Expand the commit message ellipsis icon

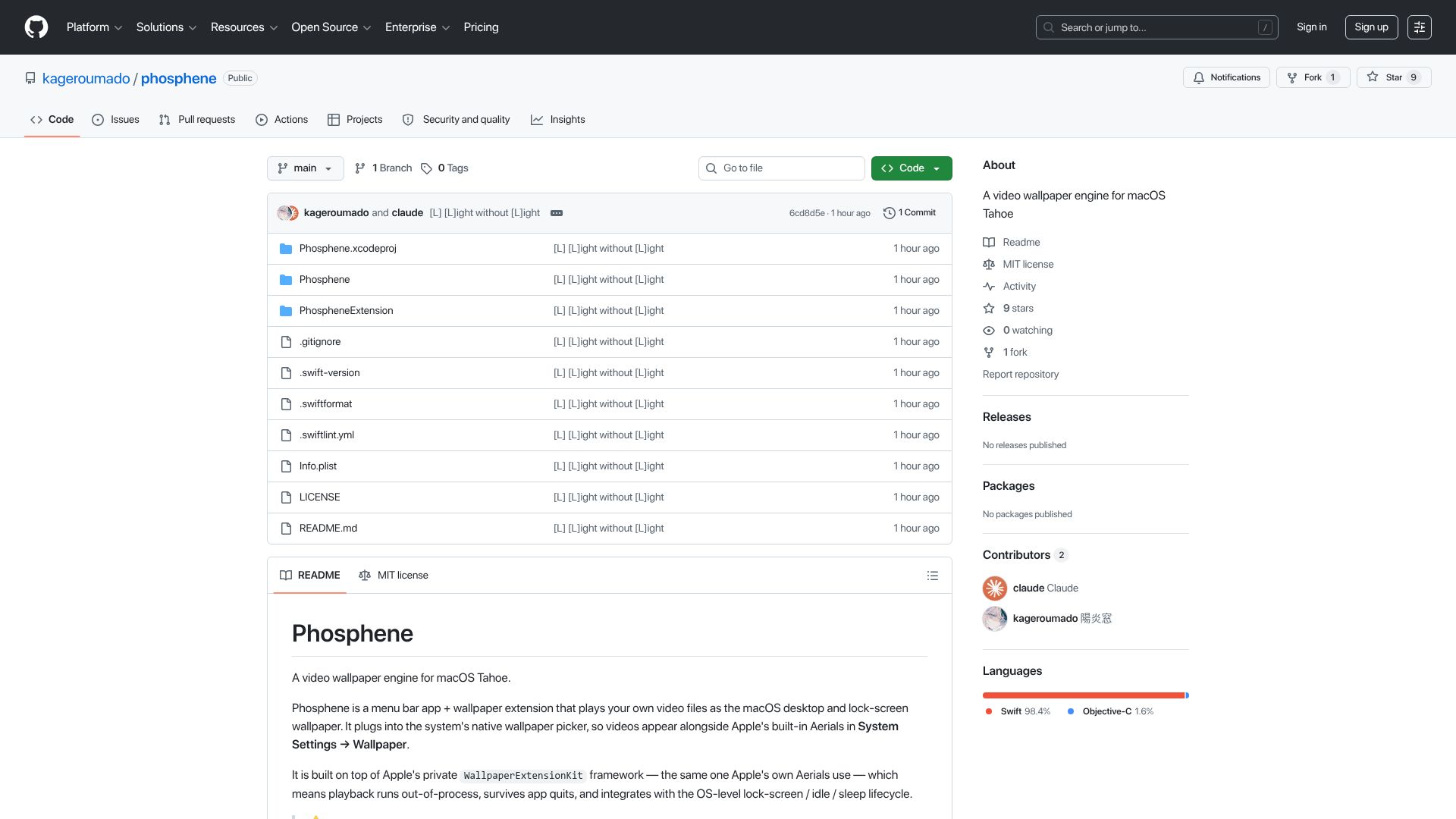point(557,213)
